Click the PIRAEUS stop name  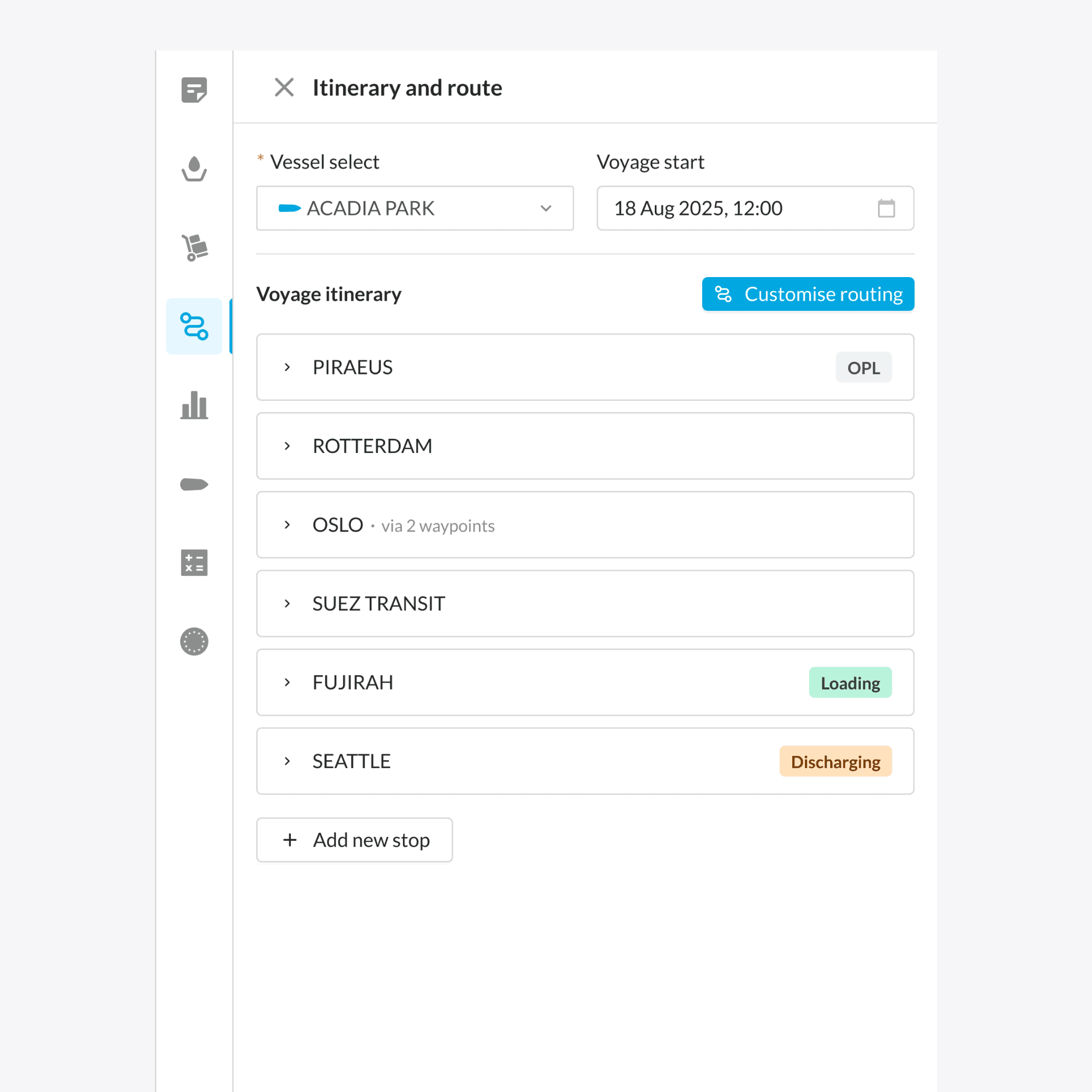pyautogui.click(x=352, y=367)
